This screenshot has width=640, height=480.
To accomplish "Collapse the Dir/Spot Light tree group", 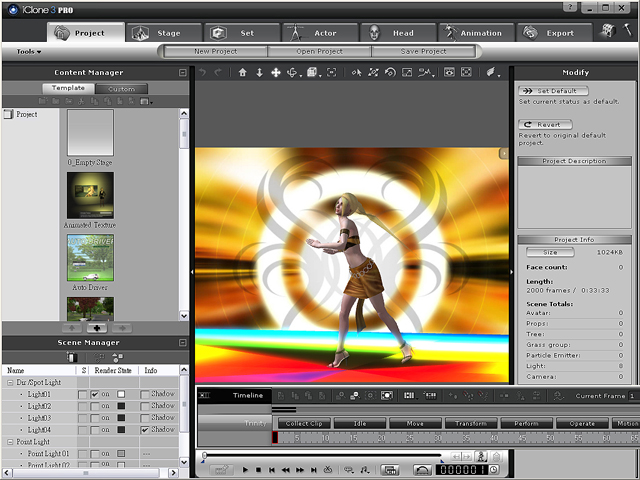I will pyautogui.click(x=9, y=382).
